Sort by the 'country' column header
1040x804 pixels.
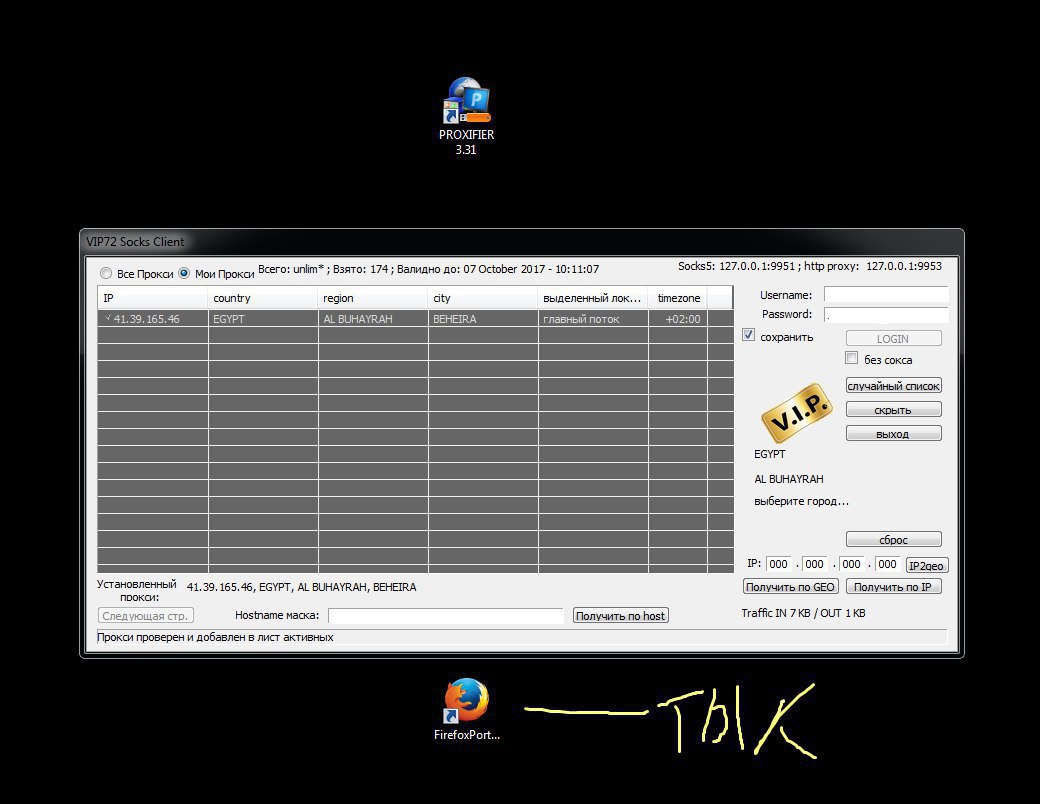coord(262,298)
